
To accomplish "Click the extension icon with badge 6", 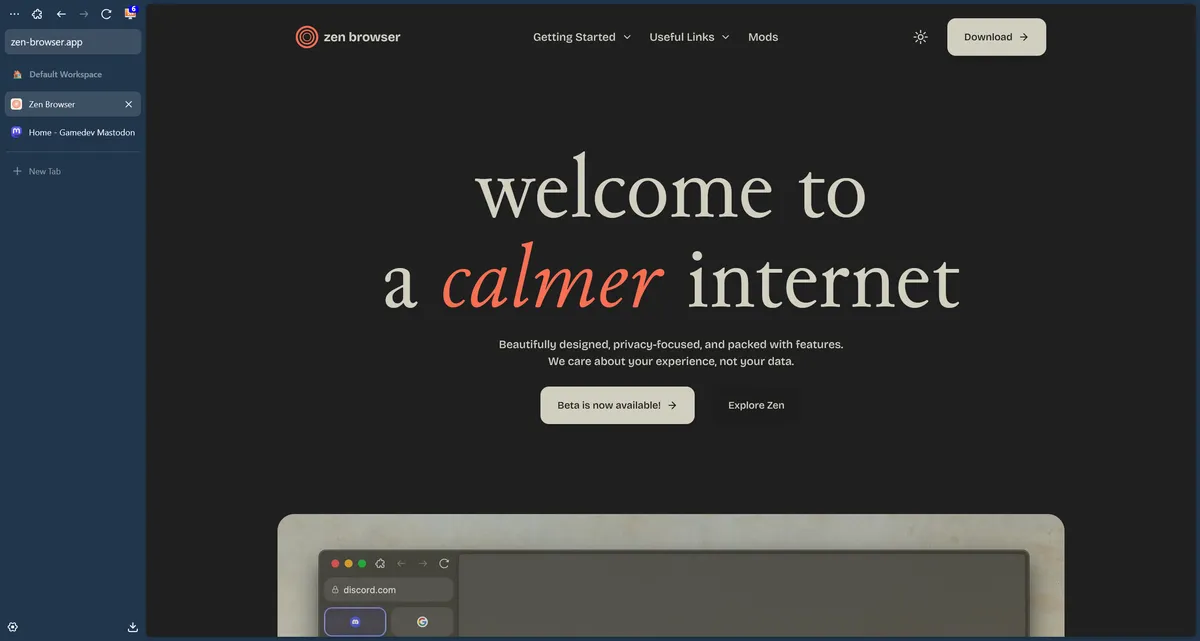I will 130,13.
